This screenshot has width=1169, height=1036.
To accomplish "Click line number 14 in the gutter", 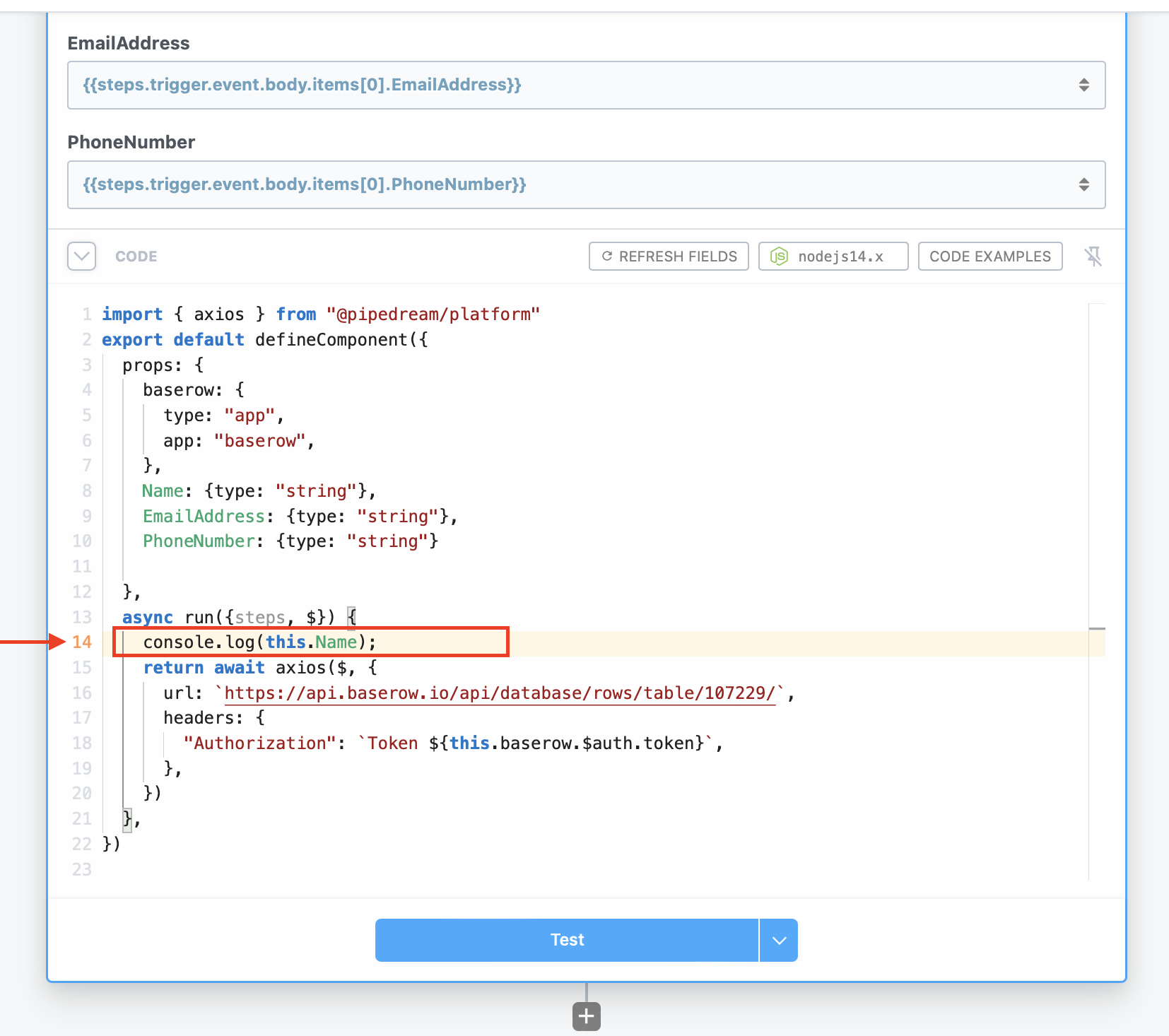I will tap(82, 642).
